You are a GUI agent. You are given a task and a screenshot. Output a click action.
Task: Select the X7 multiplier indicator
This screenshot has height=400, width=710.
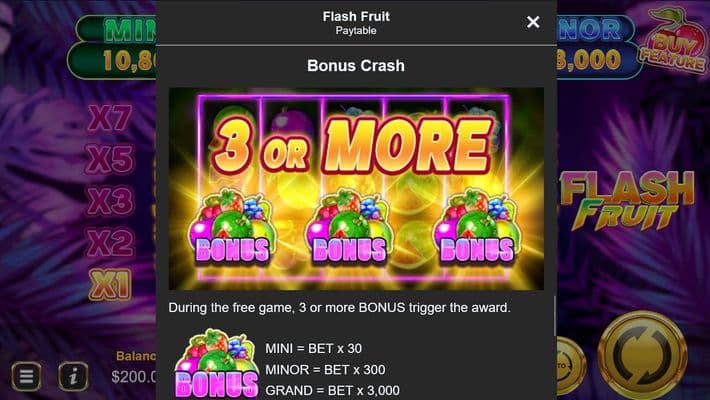pyautogui.click(x=110, y=118)
